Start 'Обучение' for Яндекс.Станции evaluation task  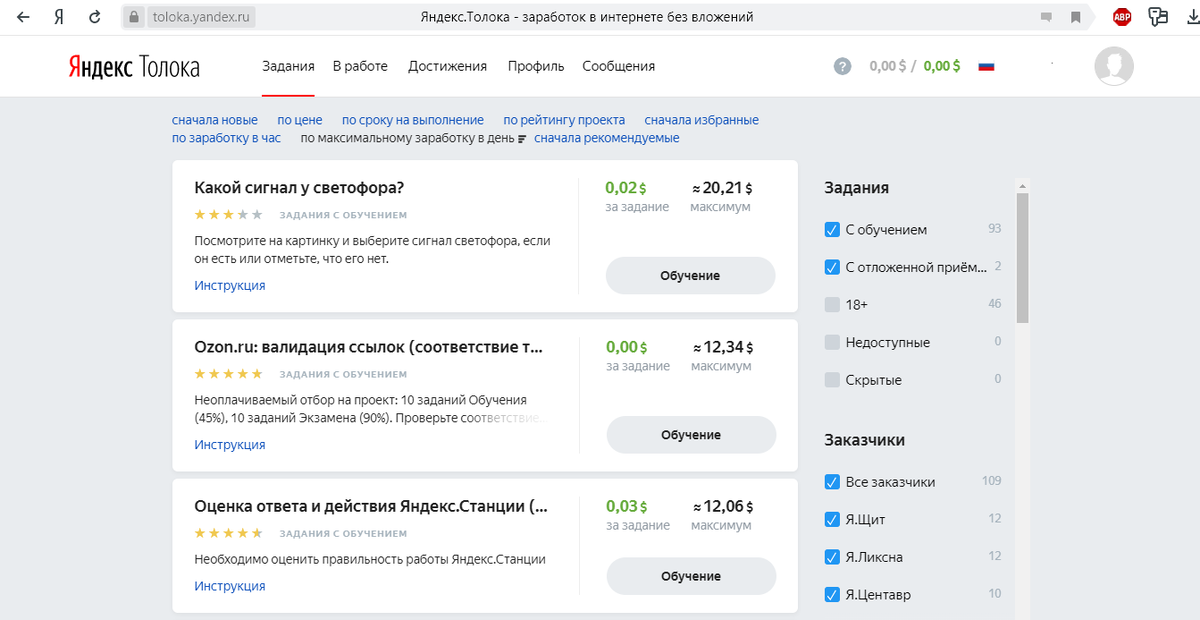tap(690, 576)
